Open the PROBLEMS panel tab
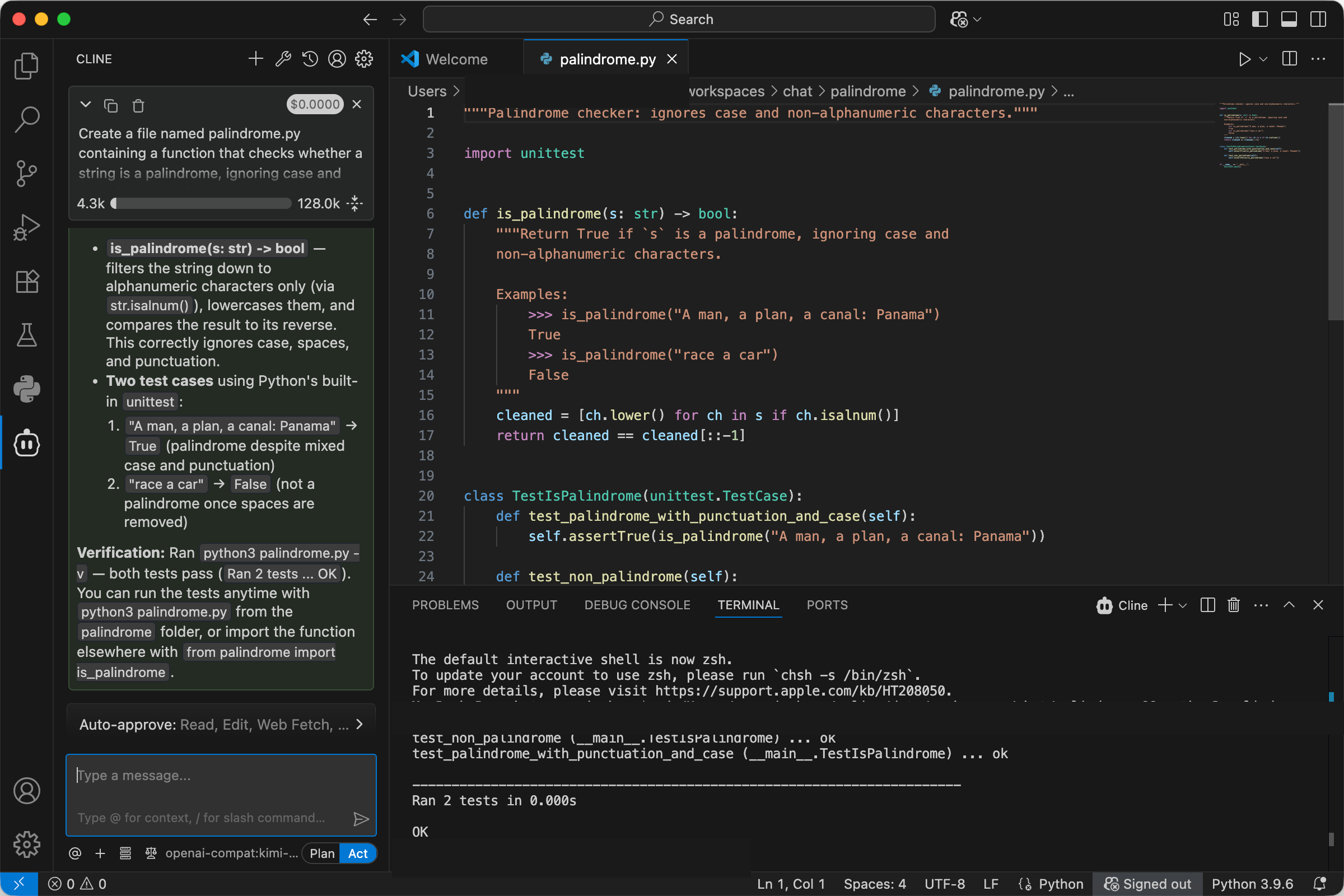 click(445, 605)
